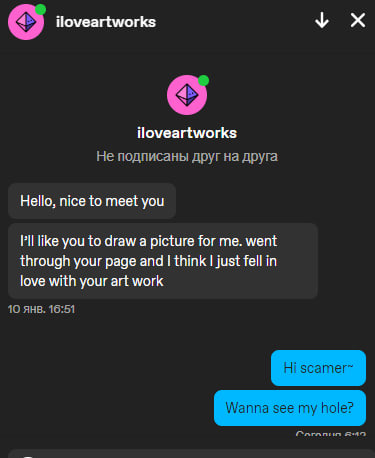Click the 'Не подписаны друг на друга' text
Viewport: 375px width, 458px height.
187,156
